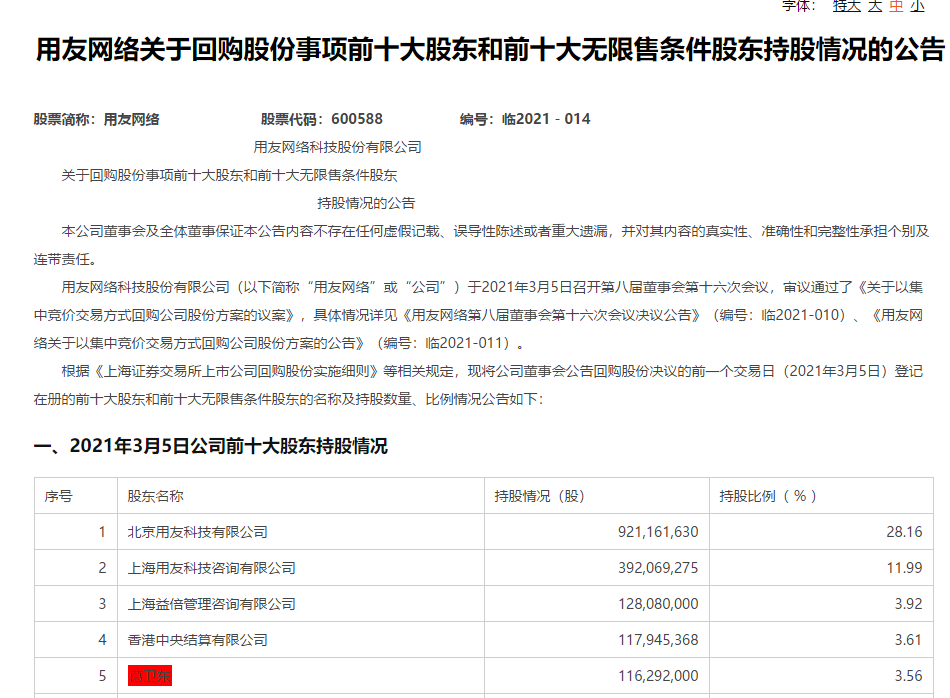950x698 pixels.
Task: Click announcement number 临2021 - 014
Action: [546, 119]
